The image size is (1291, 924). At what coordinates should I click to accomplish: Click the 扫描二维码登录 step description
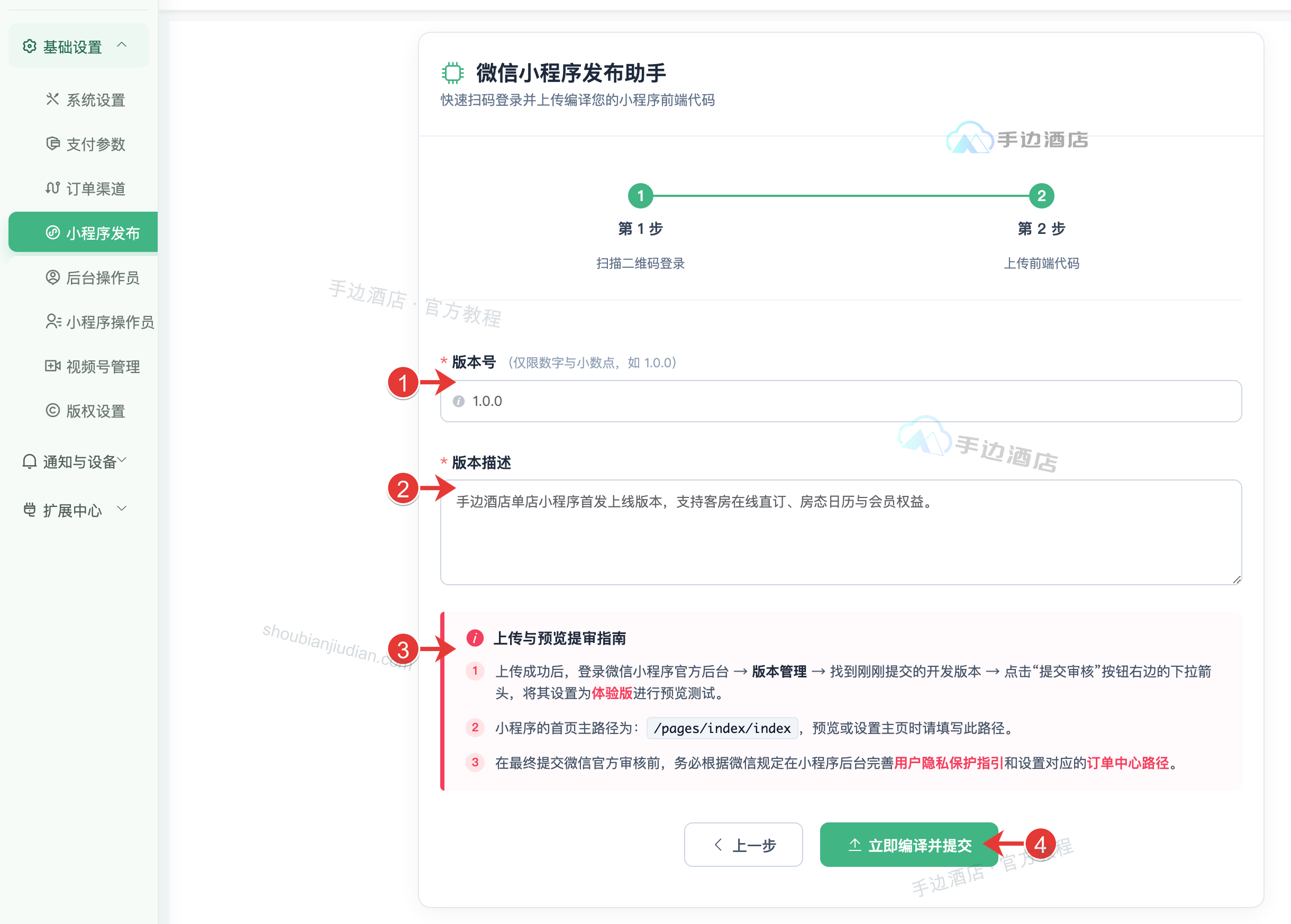[640, 264]
